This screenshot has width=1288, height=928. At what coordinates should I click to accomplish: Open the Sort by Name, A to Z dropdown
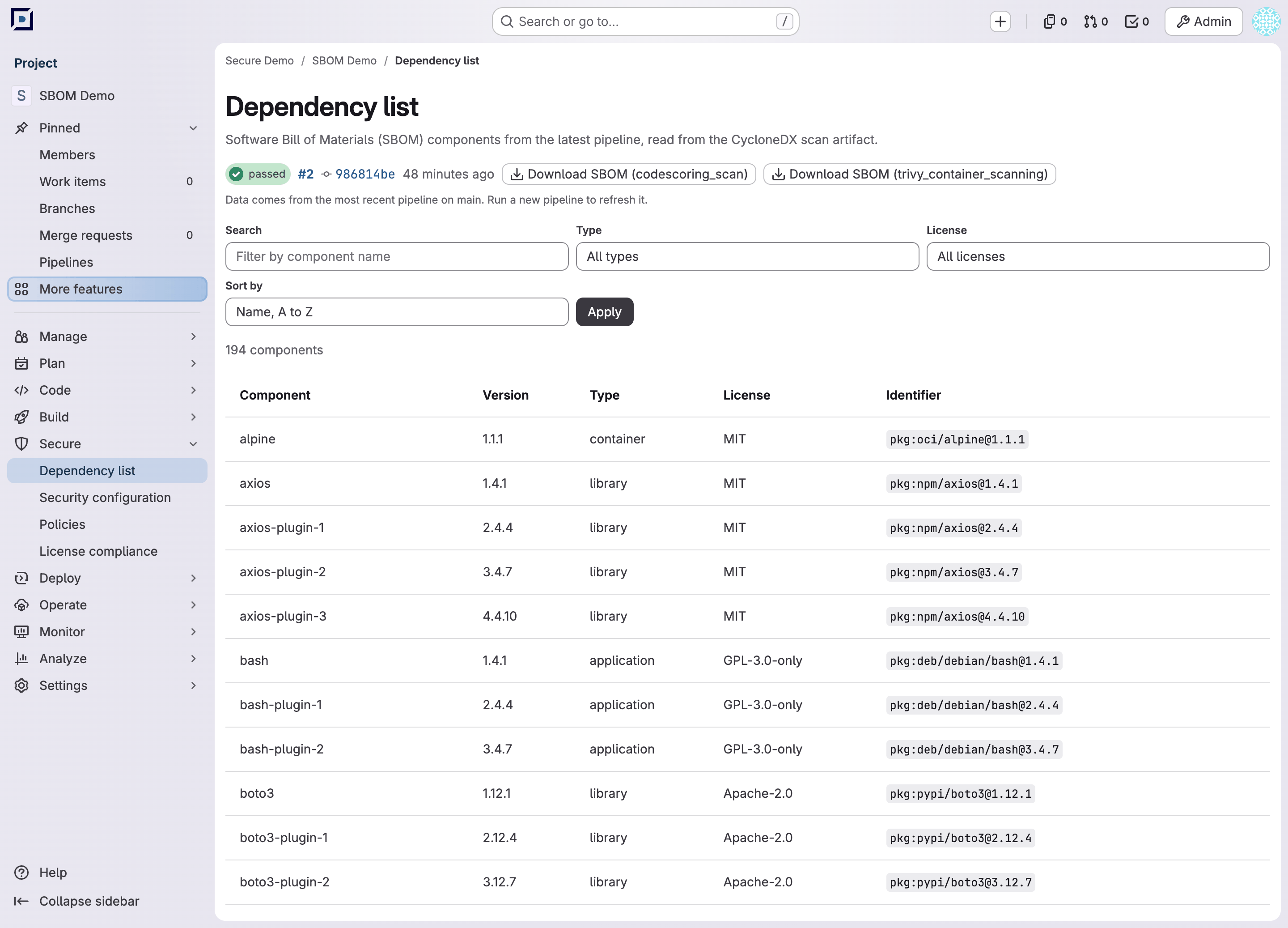[397, 312]
